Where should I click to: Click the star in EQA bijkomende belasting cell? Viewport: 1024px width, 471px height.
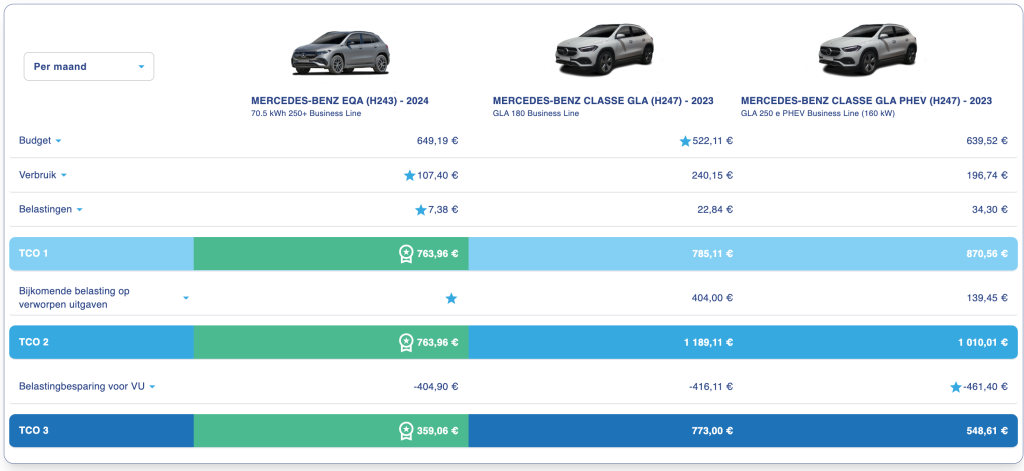[x=451, y=298]
